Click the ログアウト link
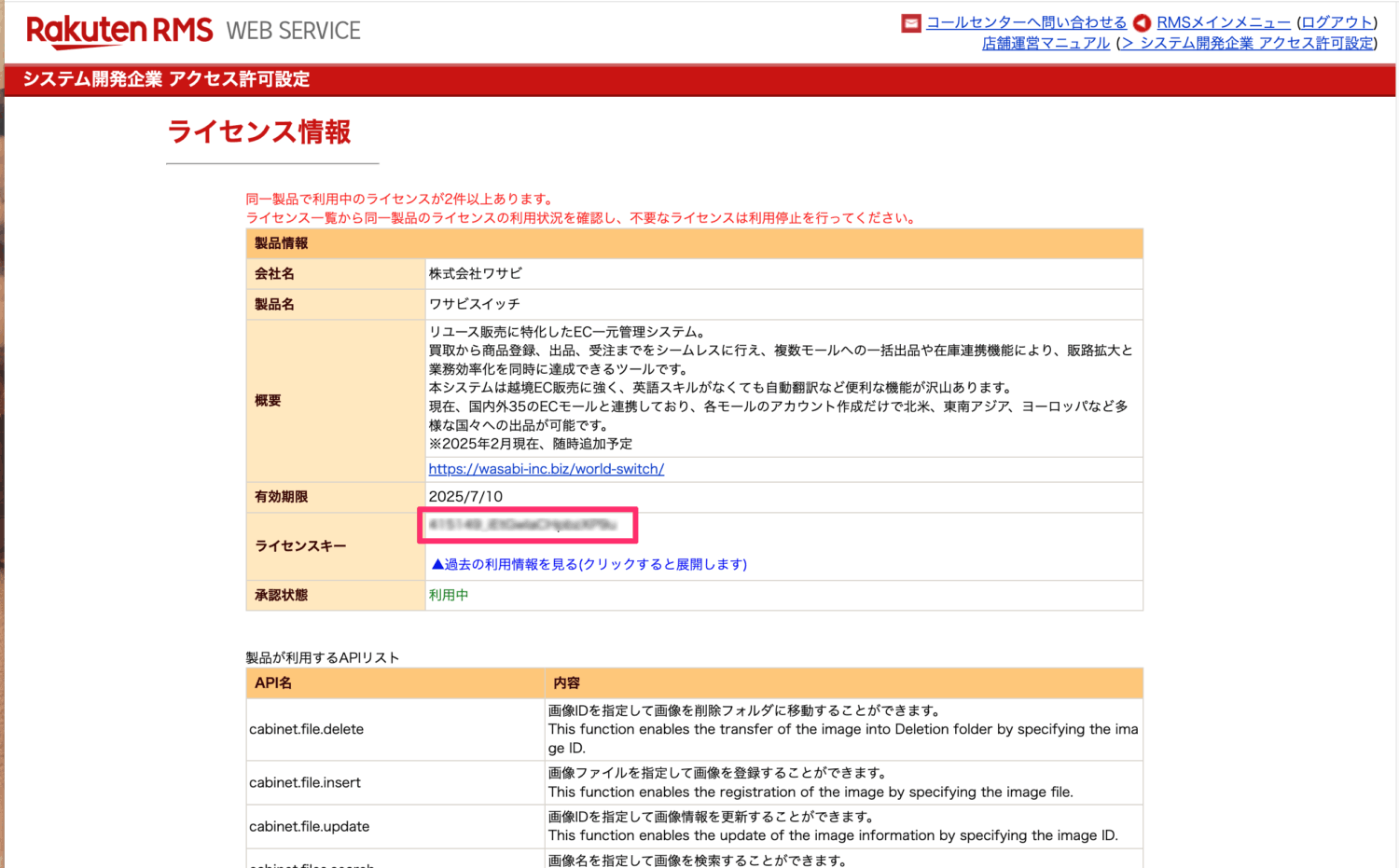The width and height of the screenshot is (1399, 868). pyautogui.click(x=1337, y=22)
